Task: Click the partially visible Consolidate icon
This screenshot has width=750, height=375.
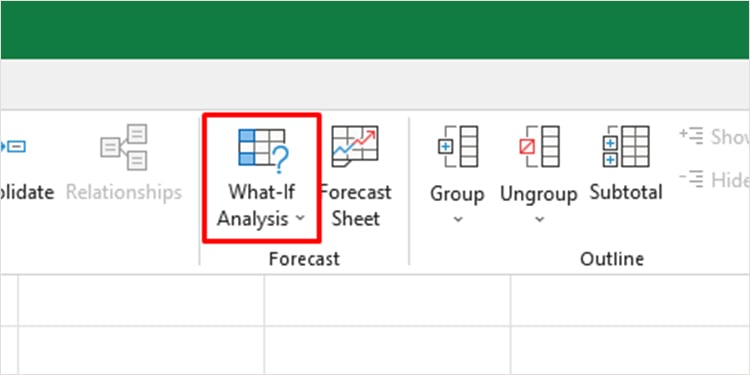Action: [13, 146]
